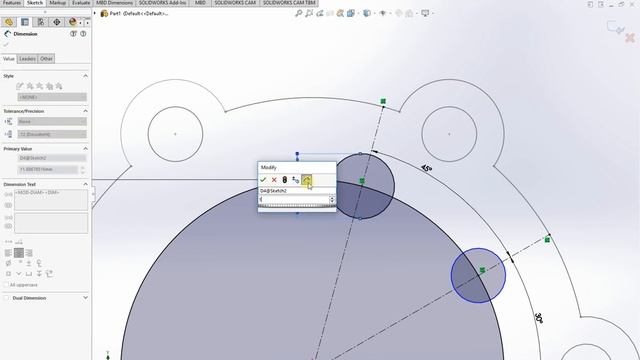
Task: Select right justify for dimension text
Action: coord(29,253)
